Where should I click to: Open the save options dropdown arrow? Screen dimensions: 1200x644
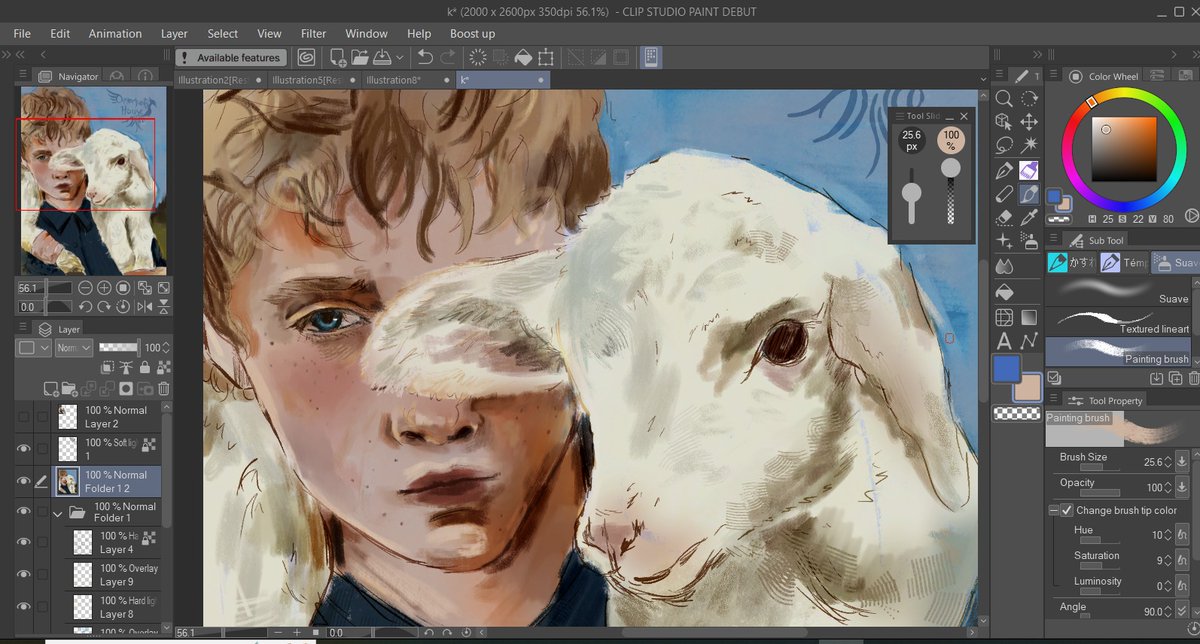point(400,57)
